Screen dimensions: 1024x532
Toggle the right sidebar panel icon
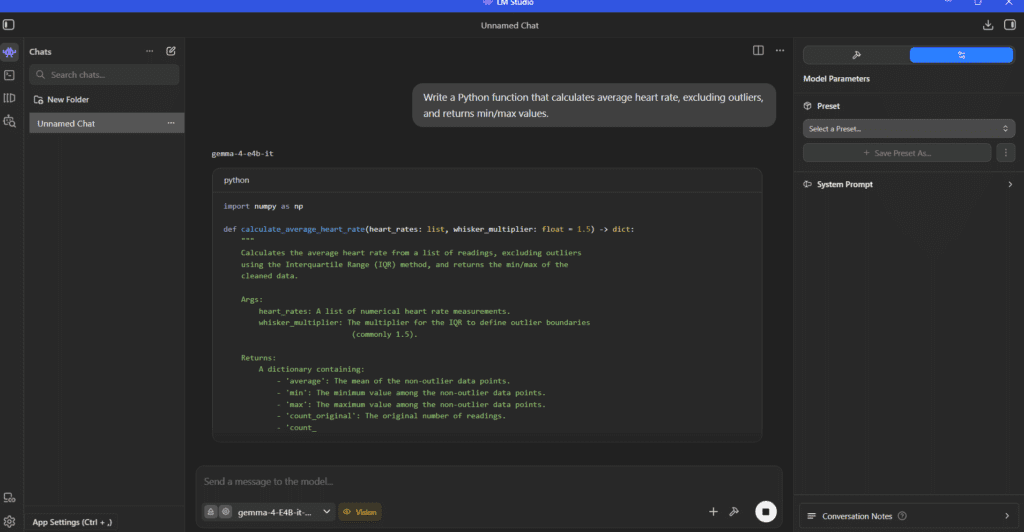1010,25
